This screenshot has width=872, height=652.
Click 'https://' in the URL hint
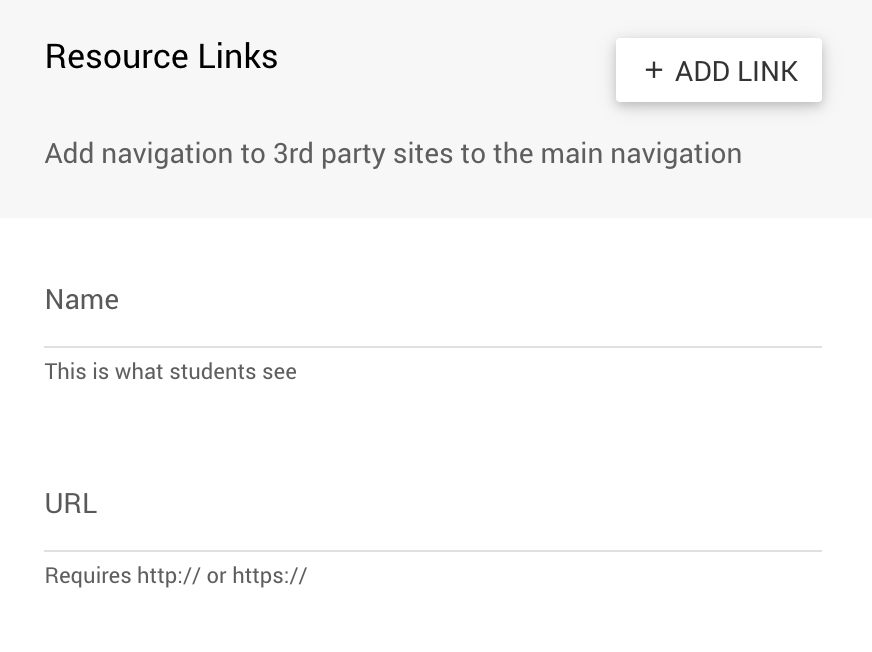point(270,576)
